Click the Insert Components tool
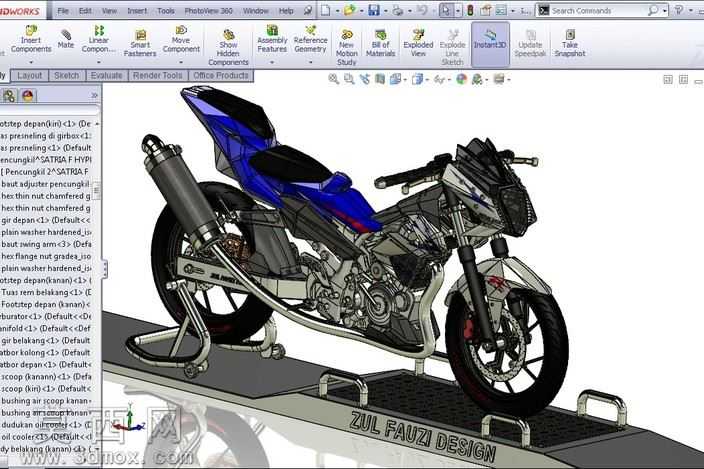This screenshot has height=469, width=704. tap(31, 39)
